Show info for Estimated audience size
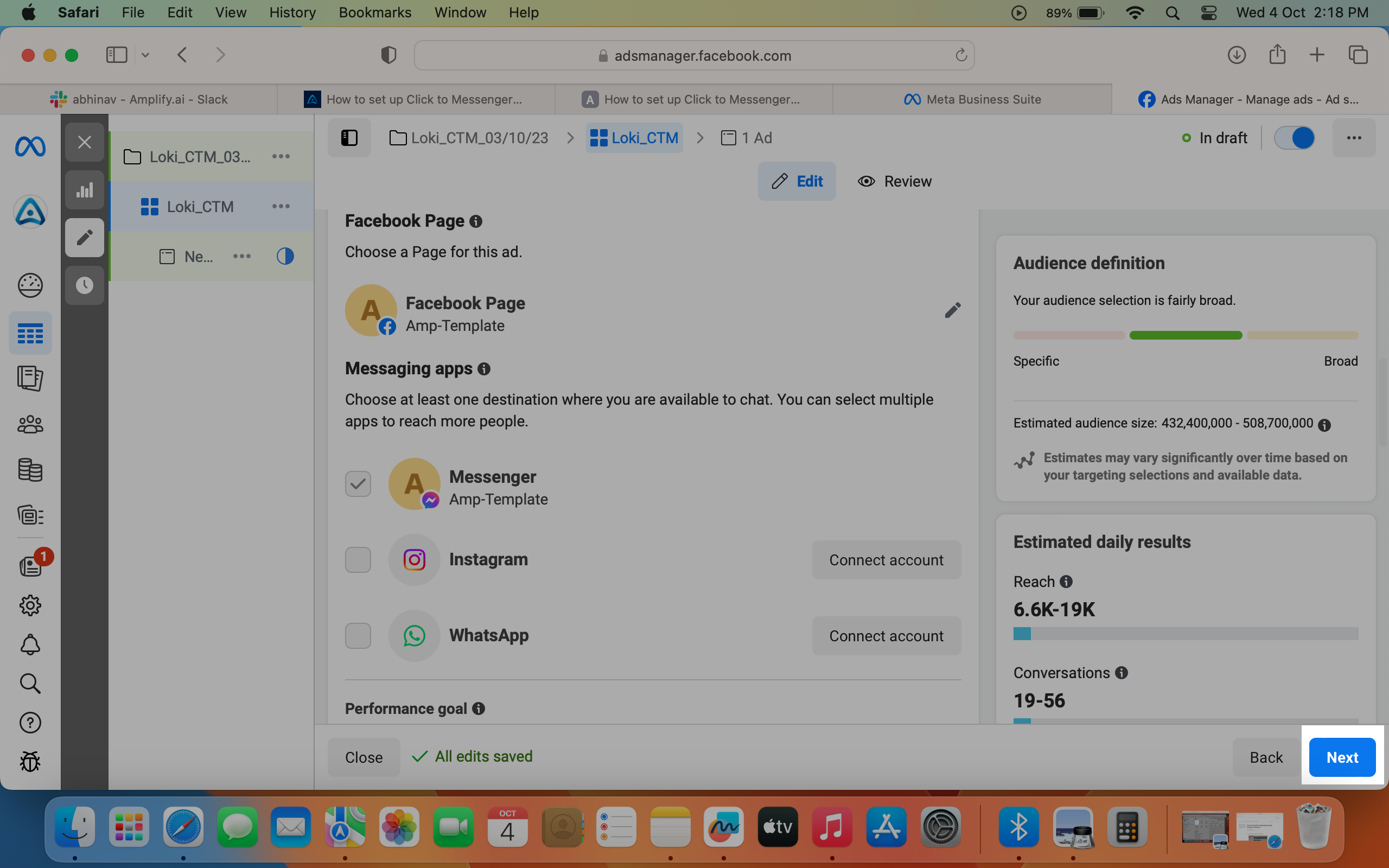This screenshot has width=1389, height=868. pos(1324,425)
